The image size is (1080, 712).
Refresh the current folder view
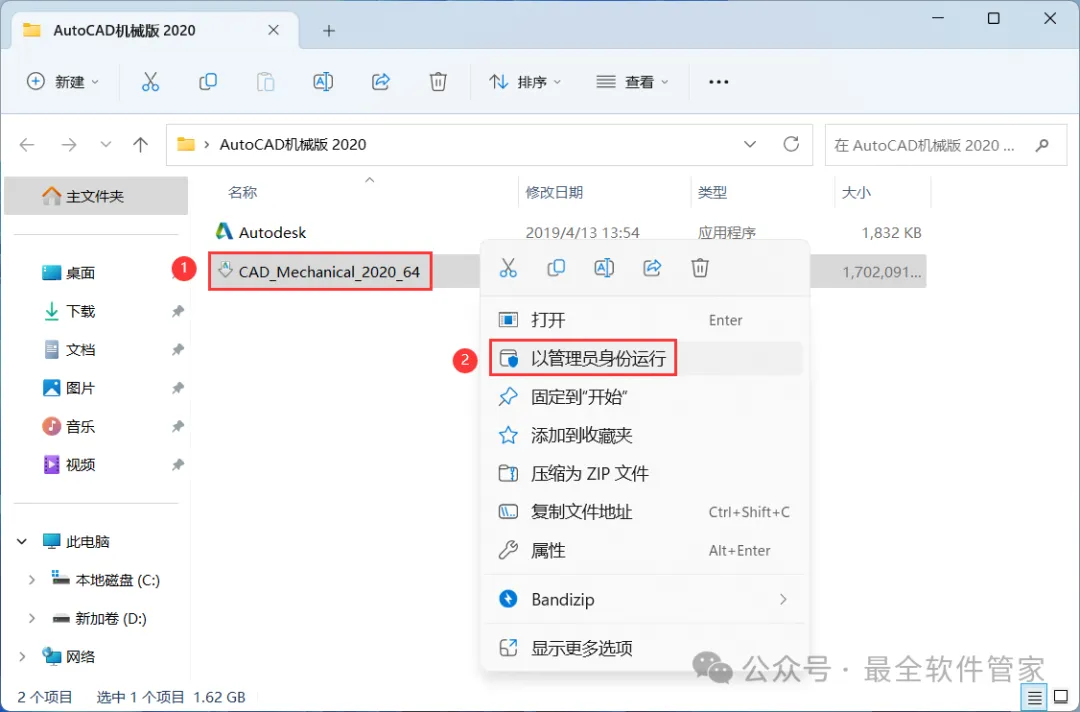tap(791, 144)
